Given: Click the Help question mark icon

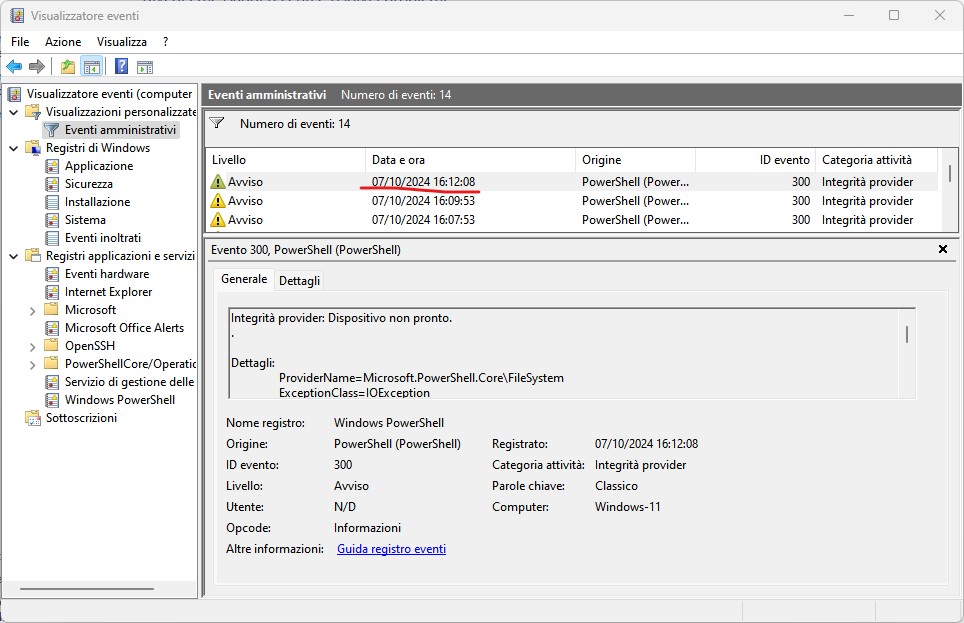Looking at the screenshot, I should click(121, 66).
